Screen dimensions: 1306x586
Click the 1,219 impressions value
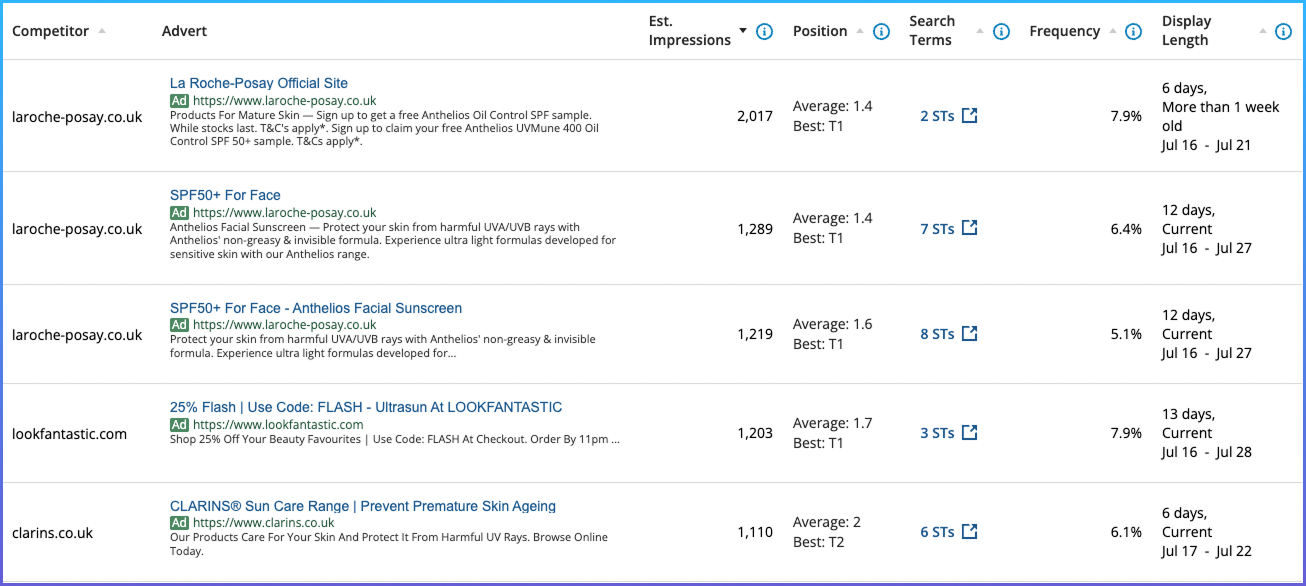click(755, 334)
